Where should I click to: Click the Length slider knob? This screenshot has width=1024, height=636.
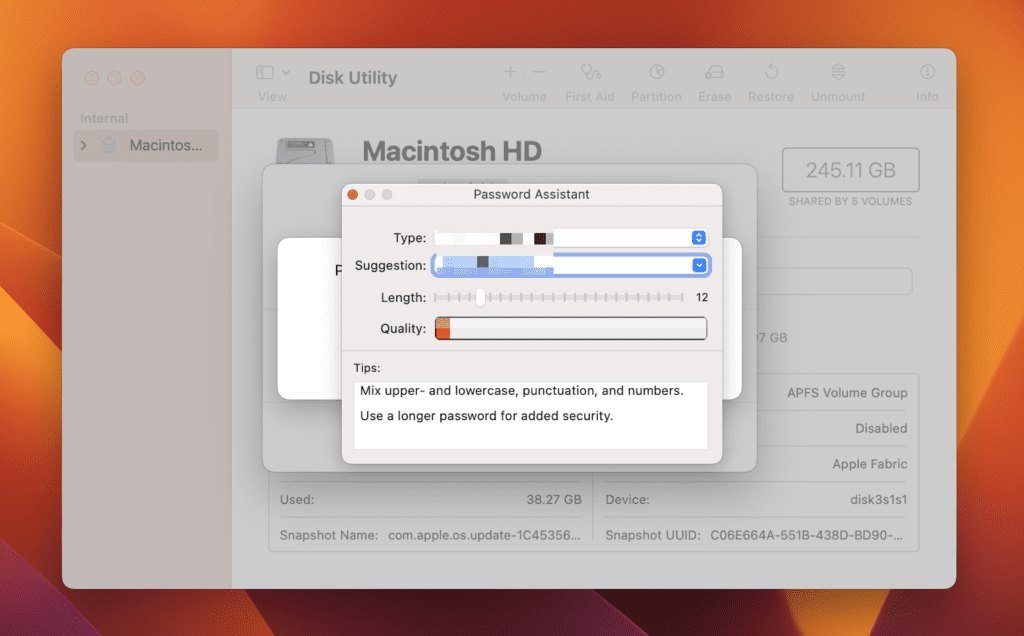tap(480, 297)
